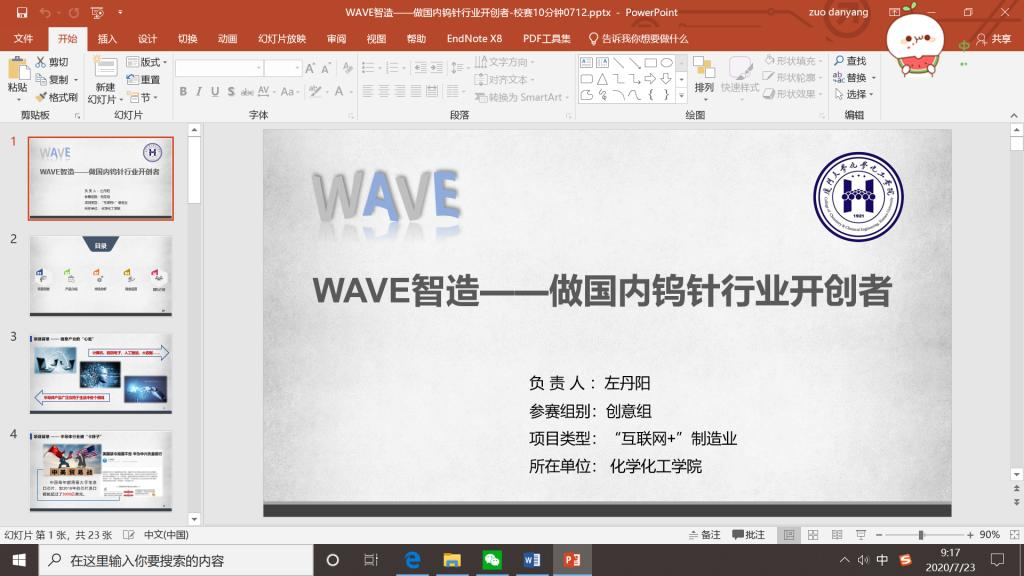
Task: Click fit slide to window icon
Action: pos(1013,535)
